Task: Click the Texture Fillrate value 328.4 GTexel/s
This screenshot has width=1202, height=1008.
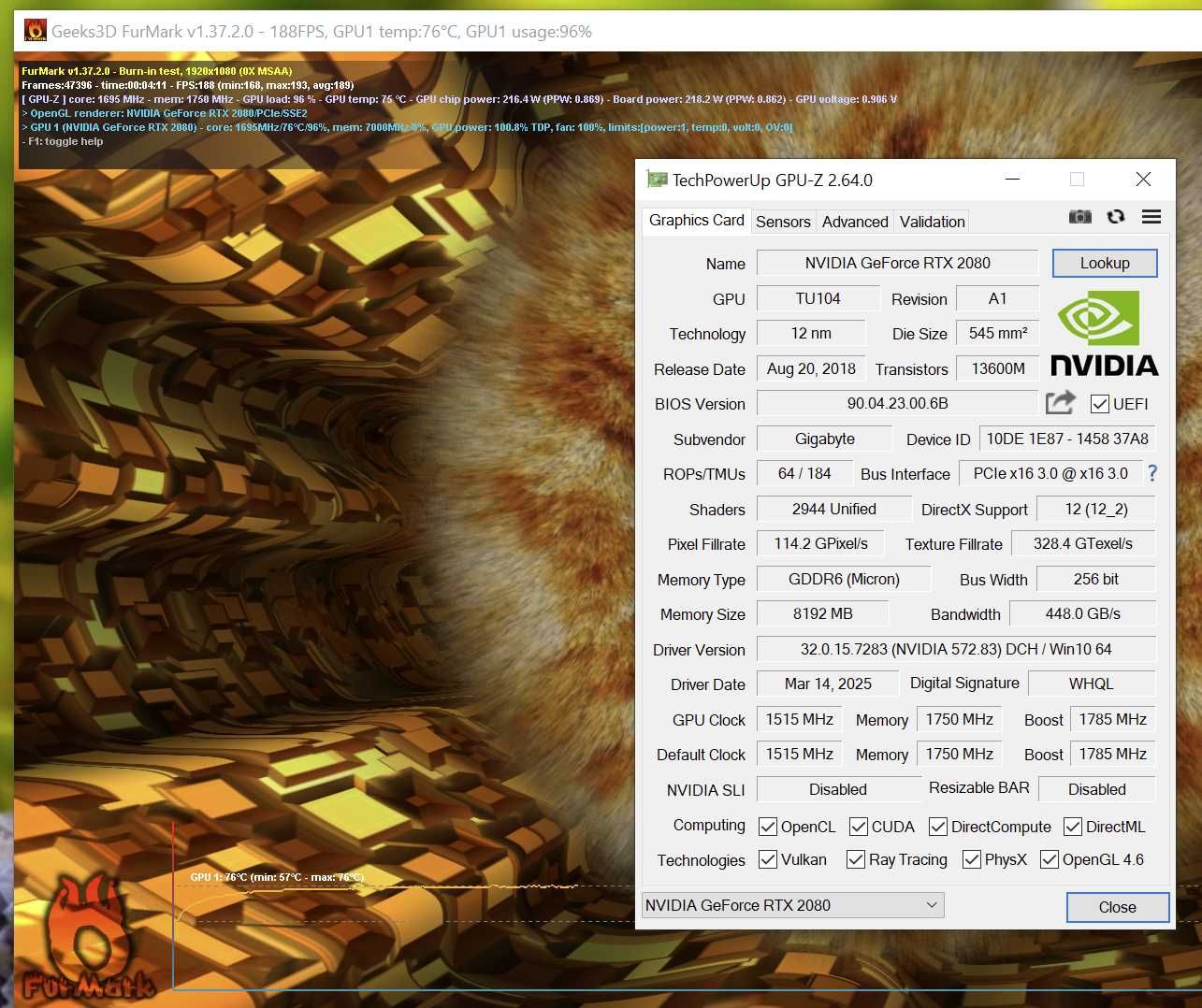Action: [x=1083, y=543]
